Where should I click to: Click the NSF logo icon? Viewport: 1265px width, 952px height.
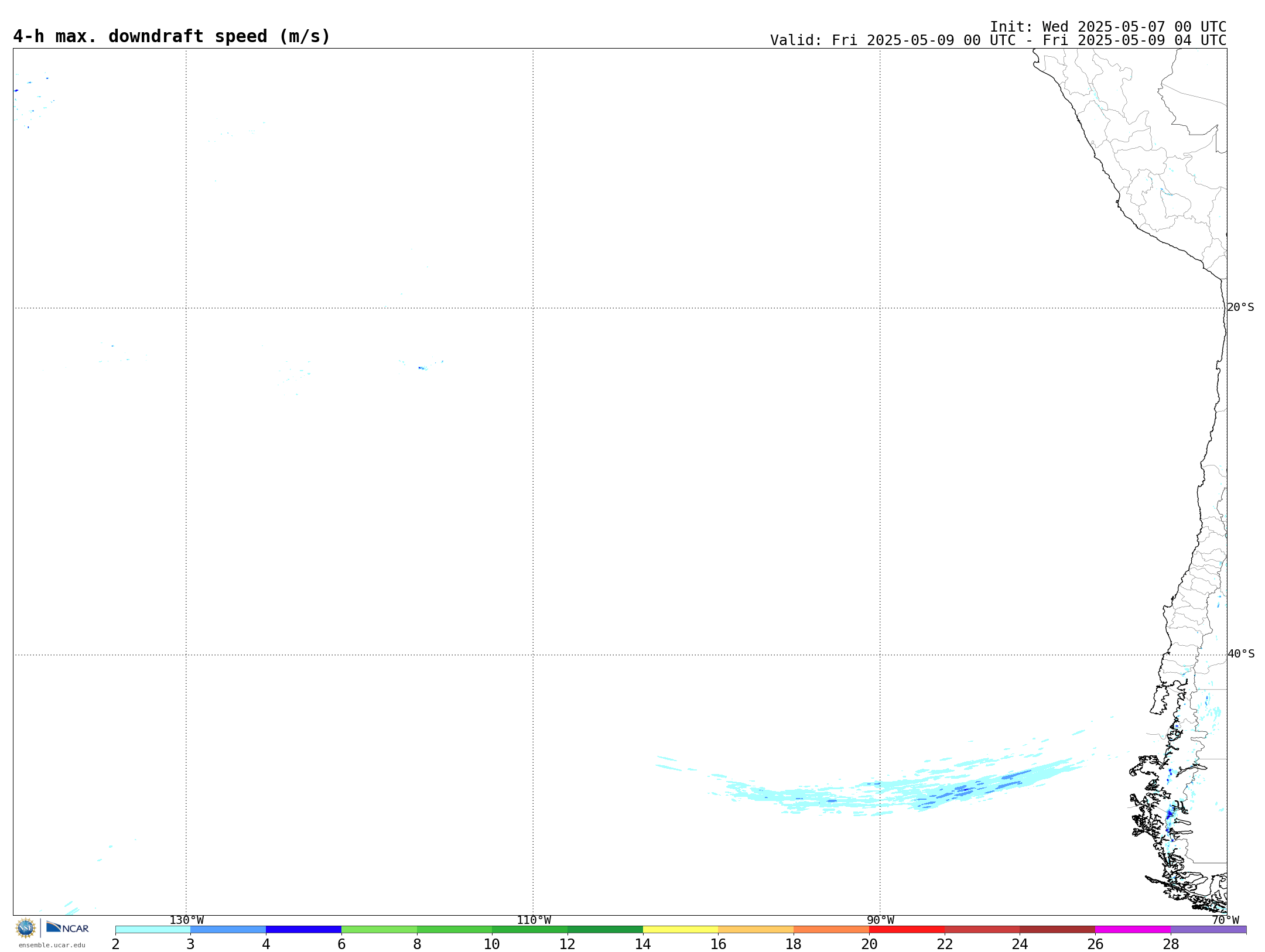(x=26, y=928)
